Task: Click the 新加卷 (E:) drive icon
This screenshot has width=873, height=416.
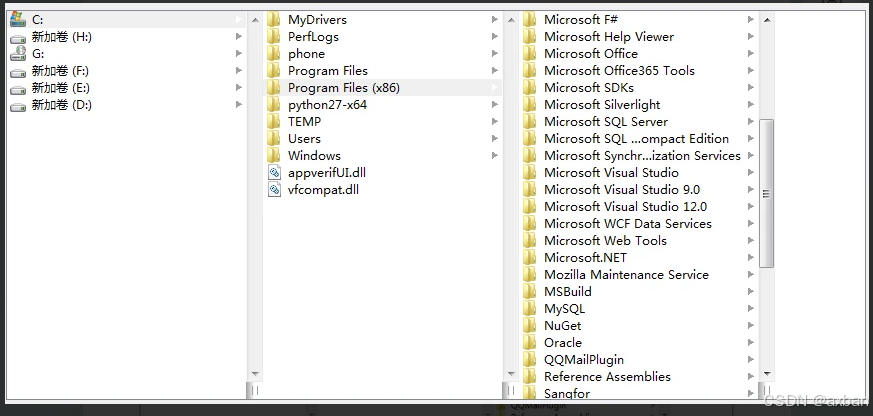Action: pyautogui.click(x=18, y=88)
